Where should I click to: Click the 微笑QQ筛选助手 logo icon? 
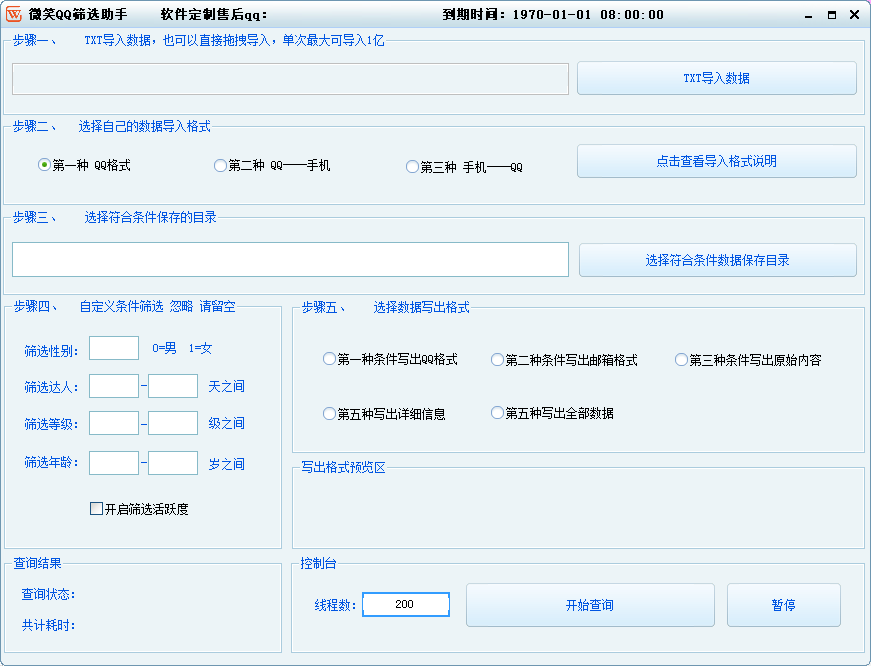[x=14, y=12]
